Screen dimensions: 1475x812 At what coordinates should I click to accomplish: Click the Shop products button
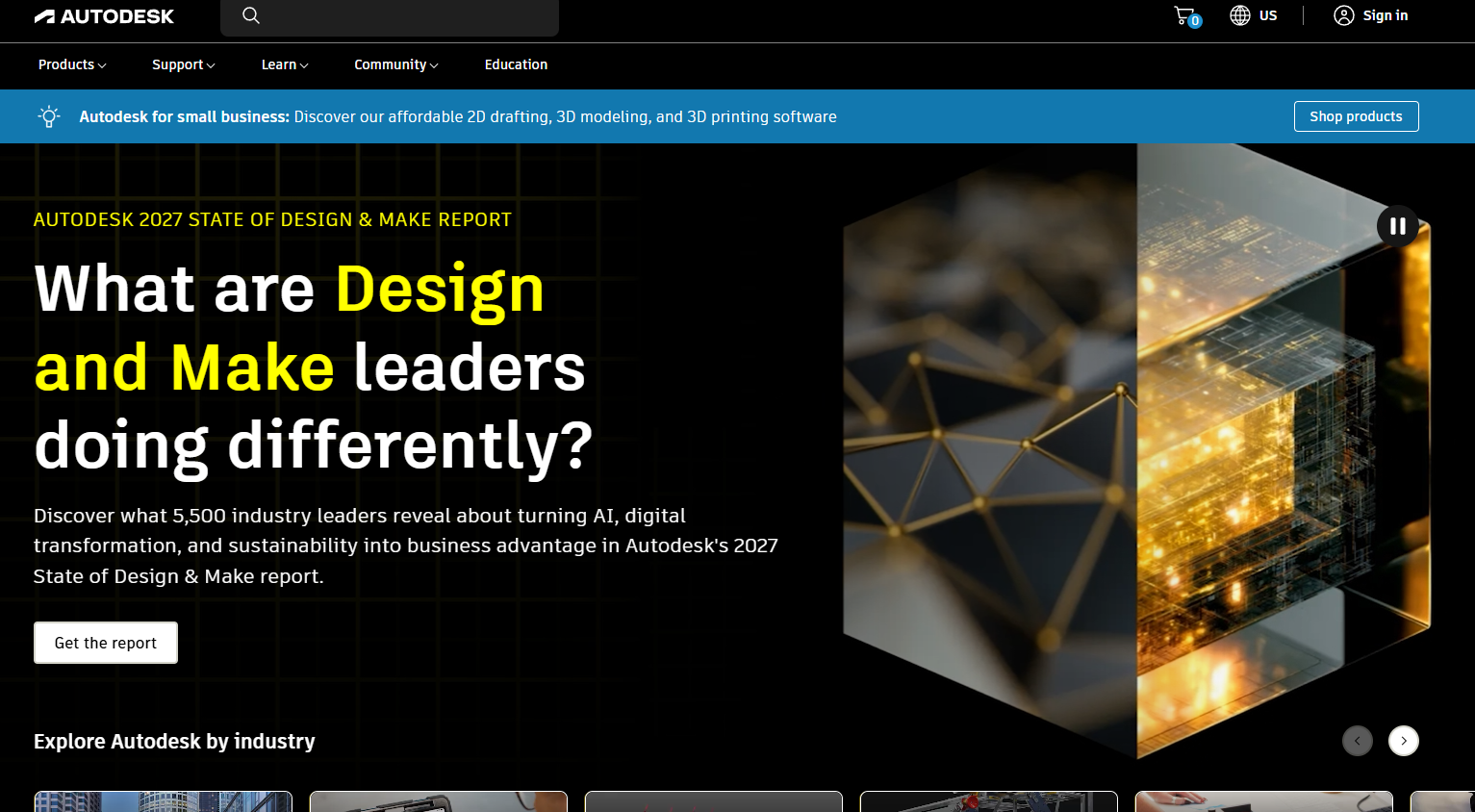coord(1356,116)
